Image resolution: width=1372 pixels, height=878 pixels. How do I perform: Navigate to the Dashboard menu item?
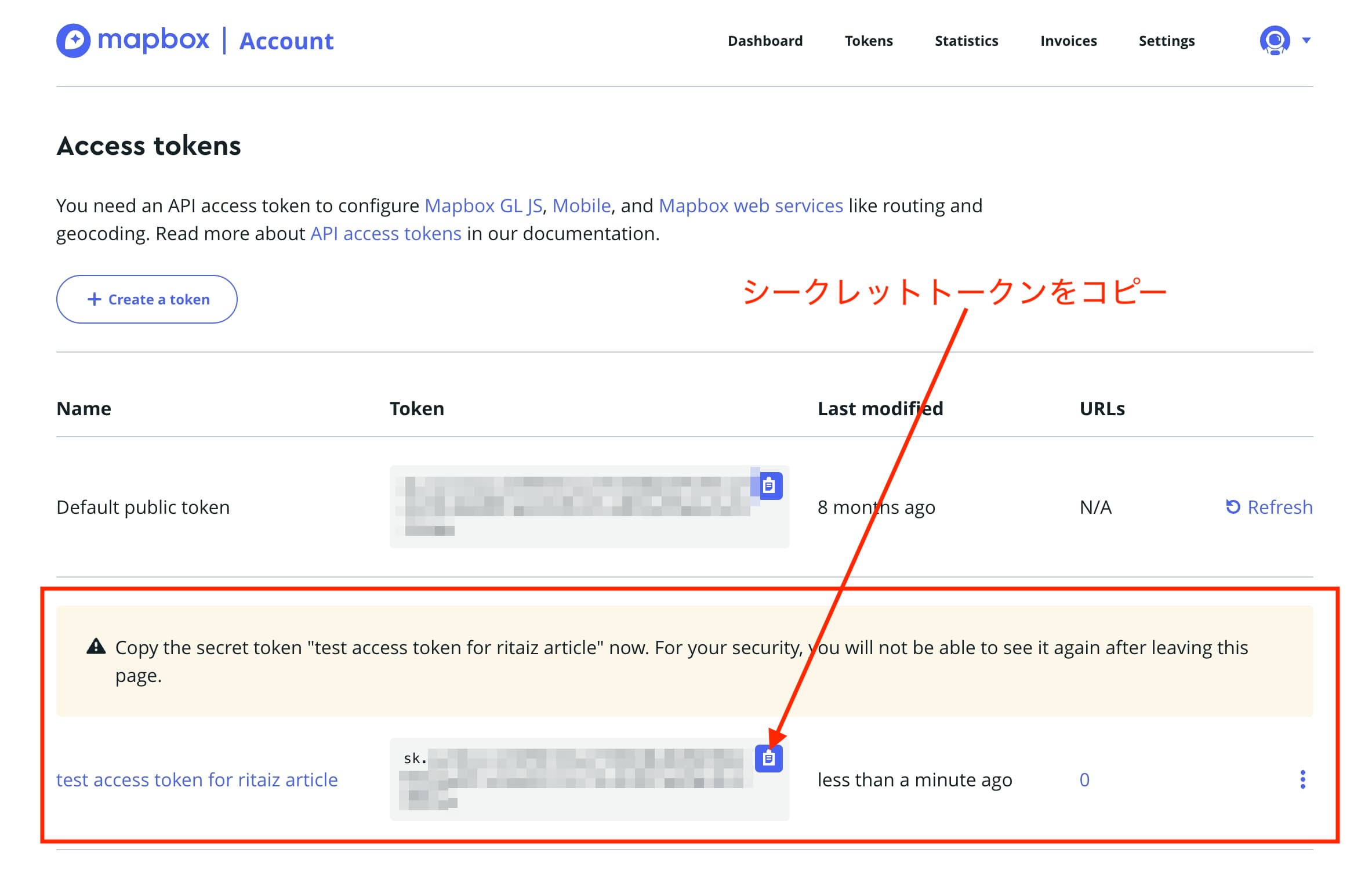click(765, 41)
